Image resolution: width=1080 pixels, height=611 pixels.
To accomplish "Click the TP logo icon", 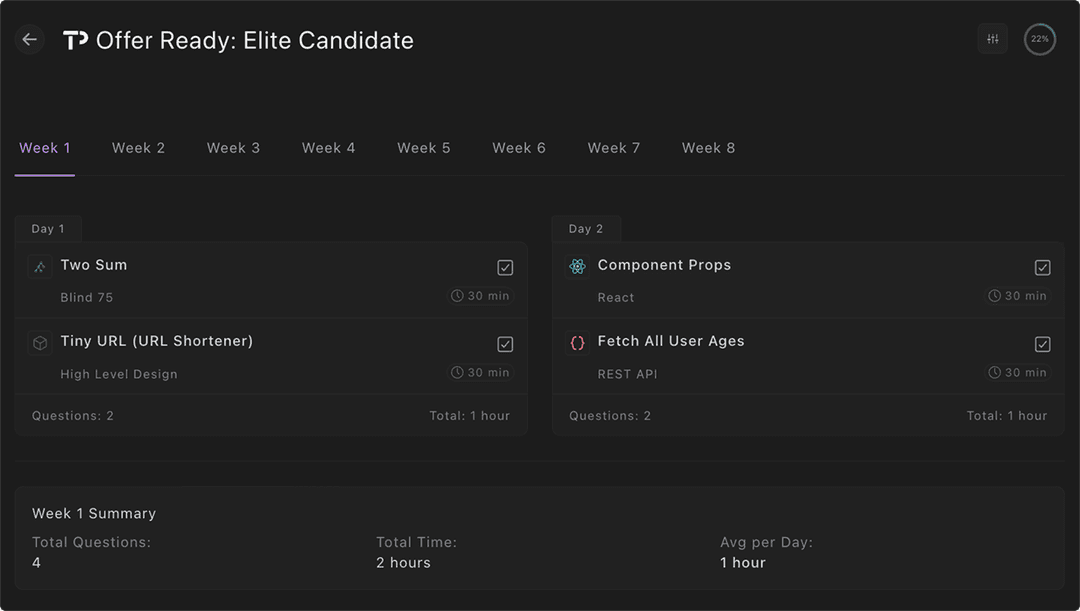I will click(75, 40).
